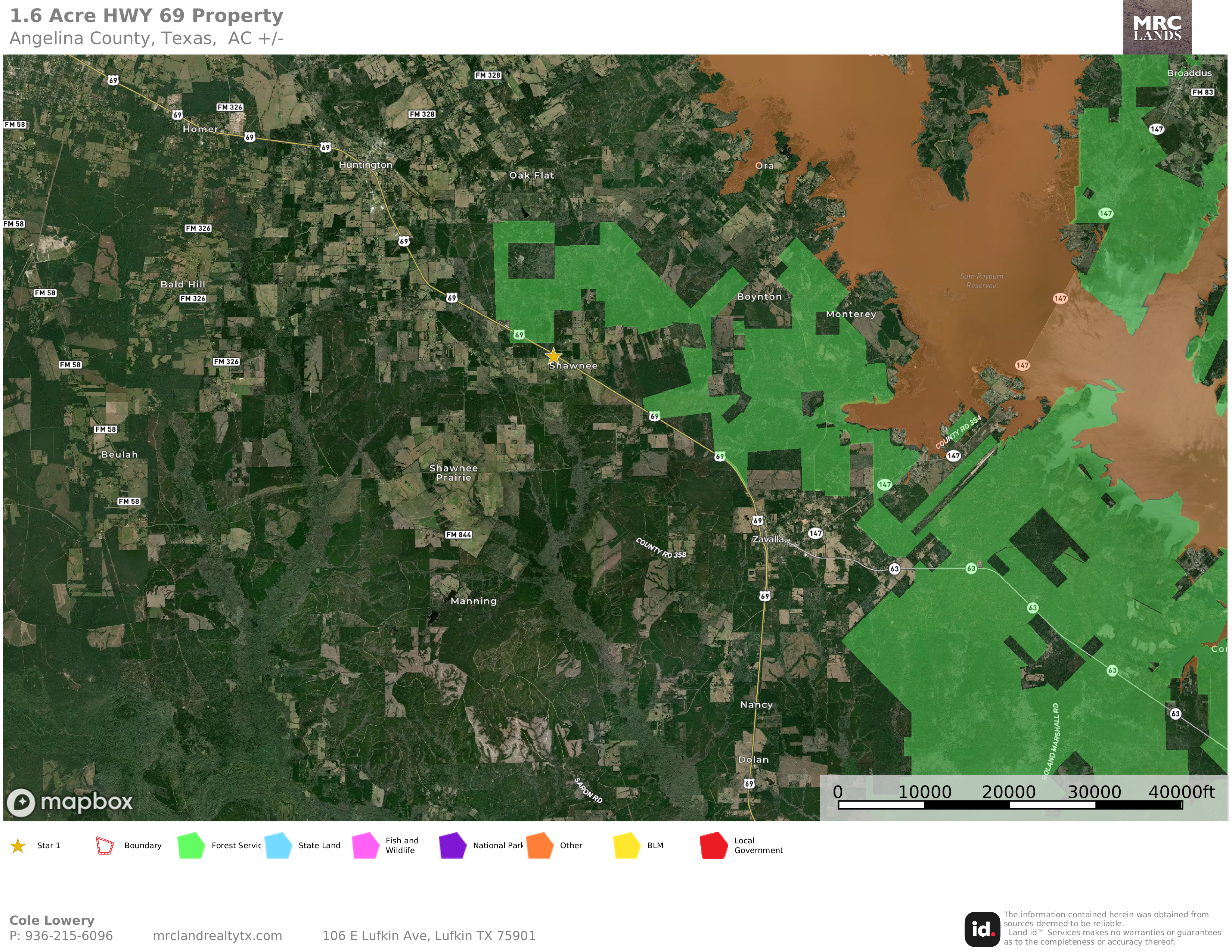
Task: Click the red Boundary legend icon
Action: click(105, 845)
